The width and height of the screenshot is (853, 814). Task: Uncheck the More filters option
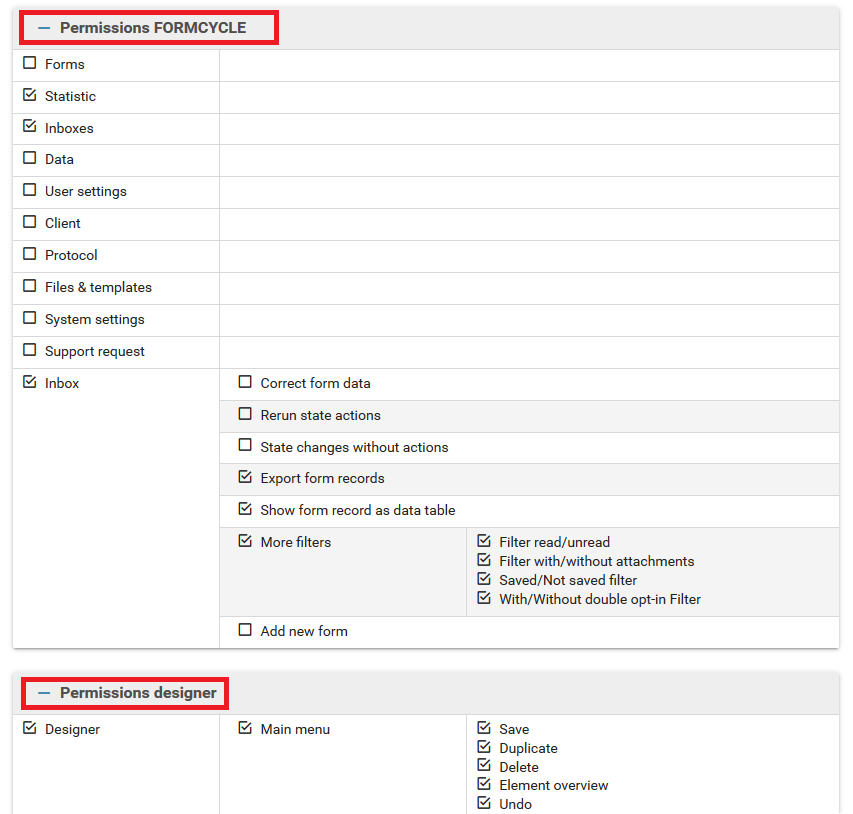point(245,542)
